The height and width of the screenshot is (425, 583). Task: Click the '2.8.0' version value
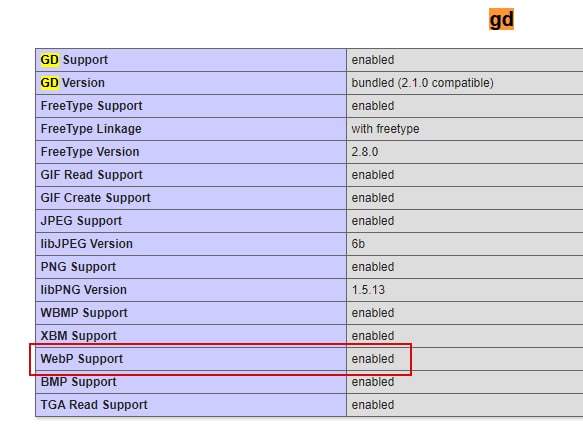(x=365, y=152)
